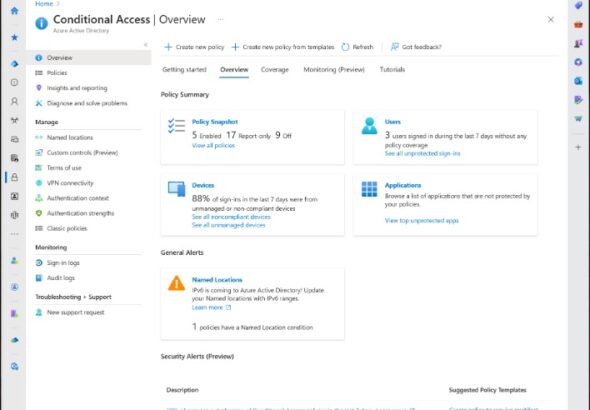Switch to Tutorials tab

click(392, 70)
